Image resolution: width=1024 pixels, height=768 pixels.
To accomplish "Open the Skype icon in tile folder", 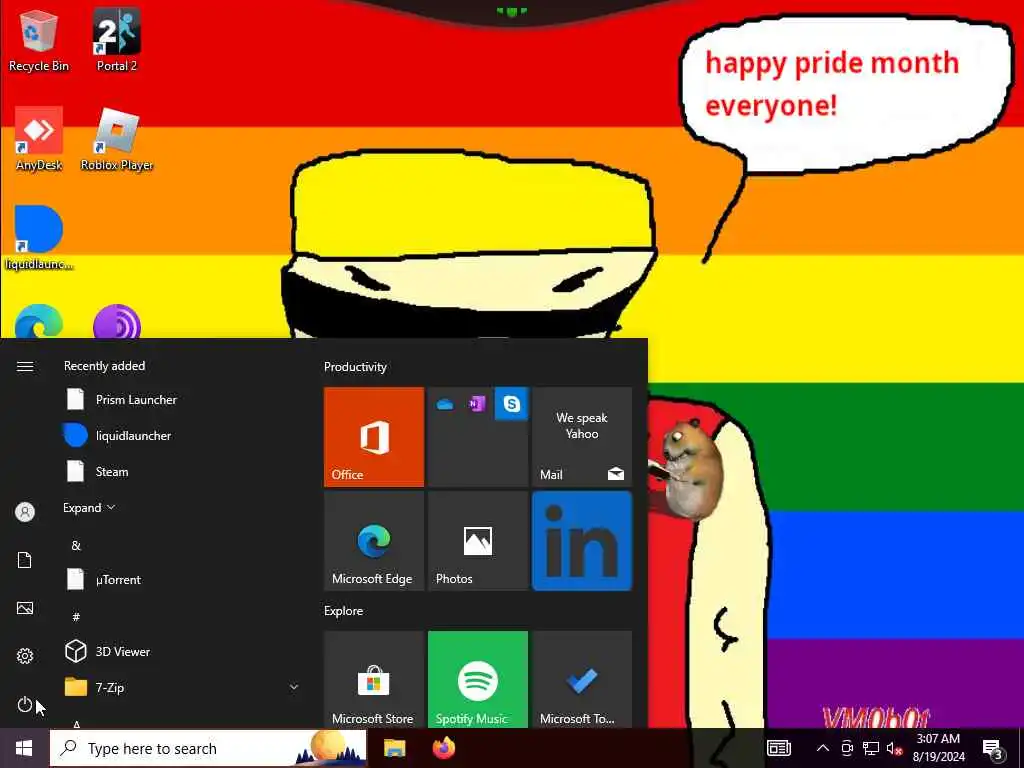I will (x=511, y=404).
